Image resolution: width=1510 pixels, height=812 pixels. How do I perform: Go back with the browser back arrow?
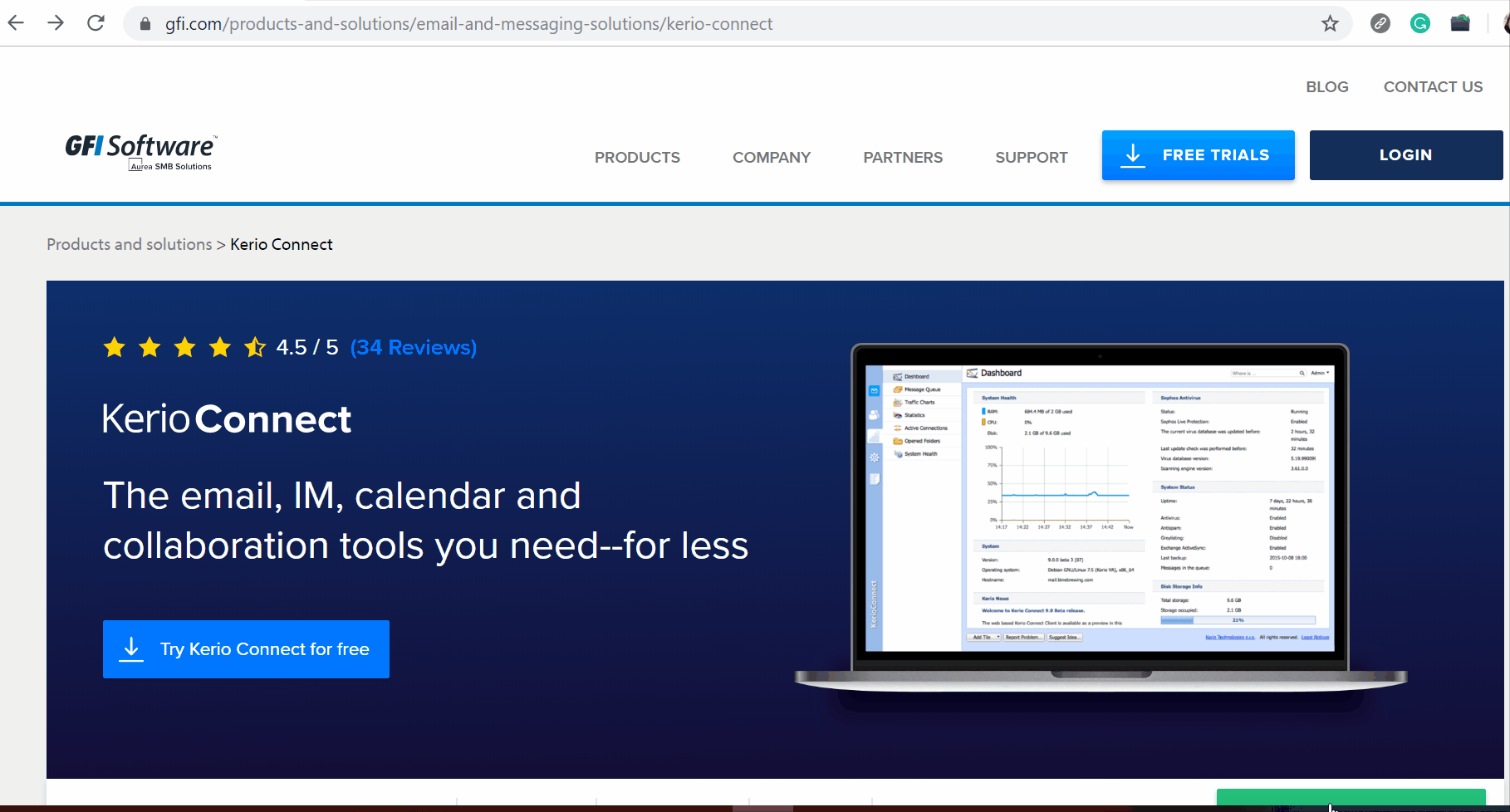[16, 23]
